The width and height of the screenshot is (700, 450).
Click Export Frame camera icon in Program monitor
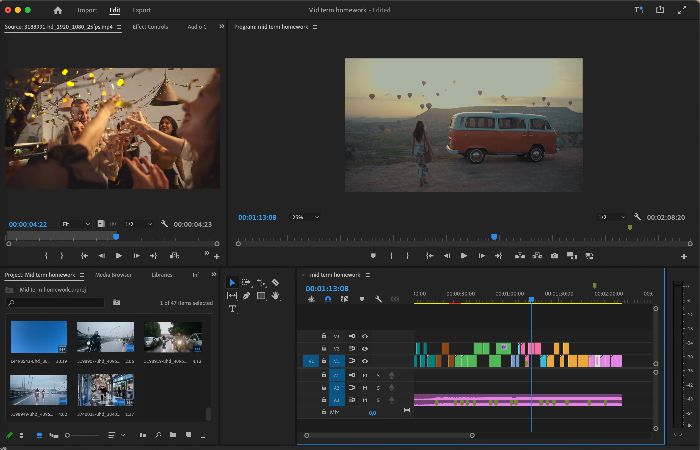554,256
